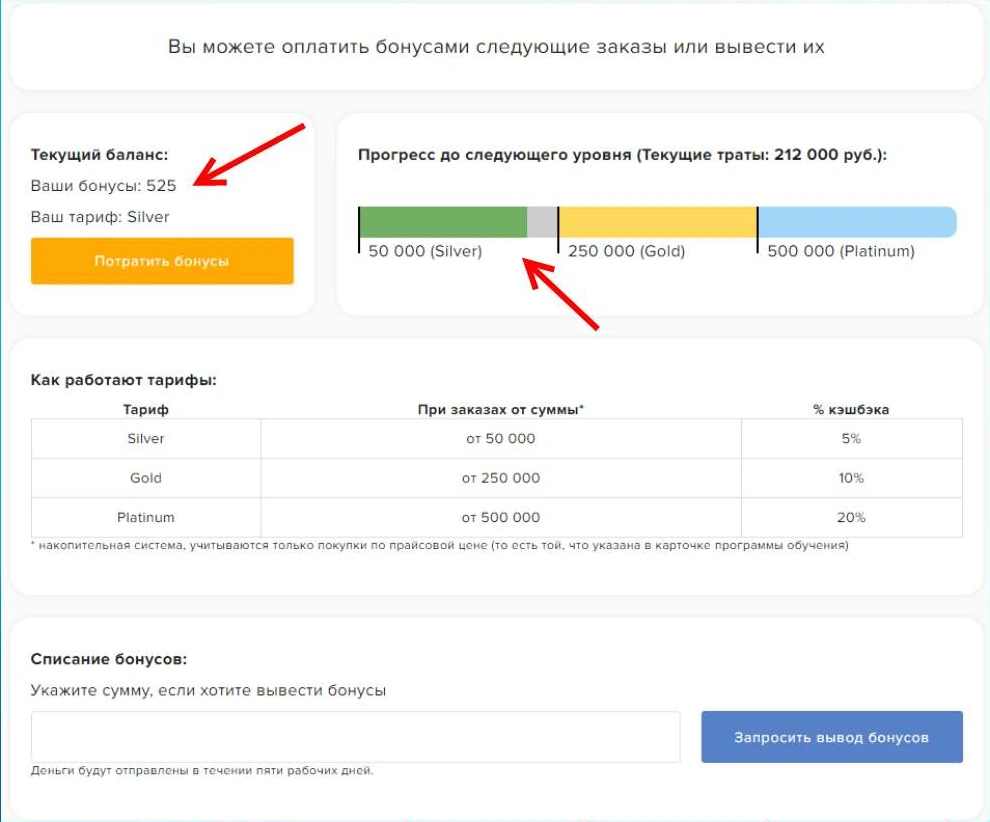Click the '10%' cashback cell
The height and width of the screenshot is (822, 990).
[852, 478]
